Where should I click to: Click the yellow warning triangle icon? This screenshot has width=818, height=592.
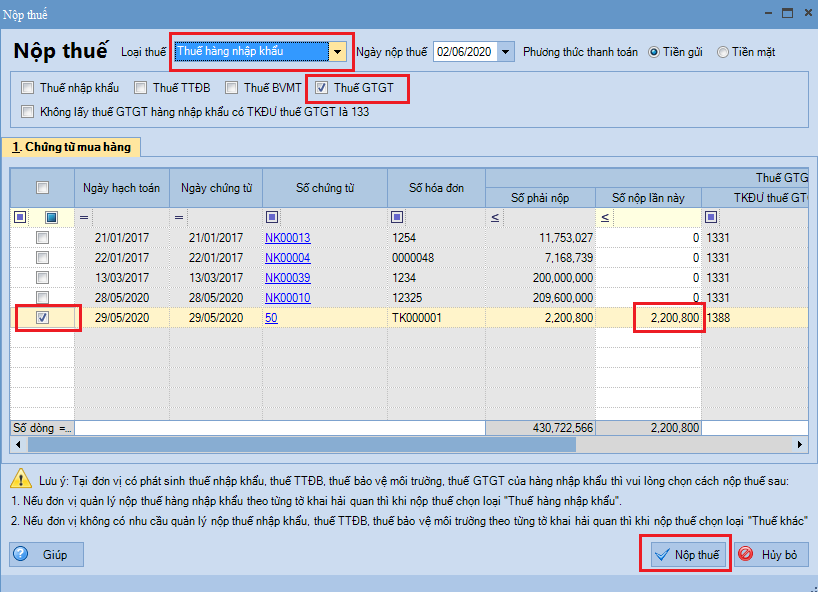coord(21,478)
